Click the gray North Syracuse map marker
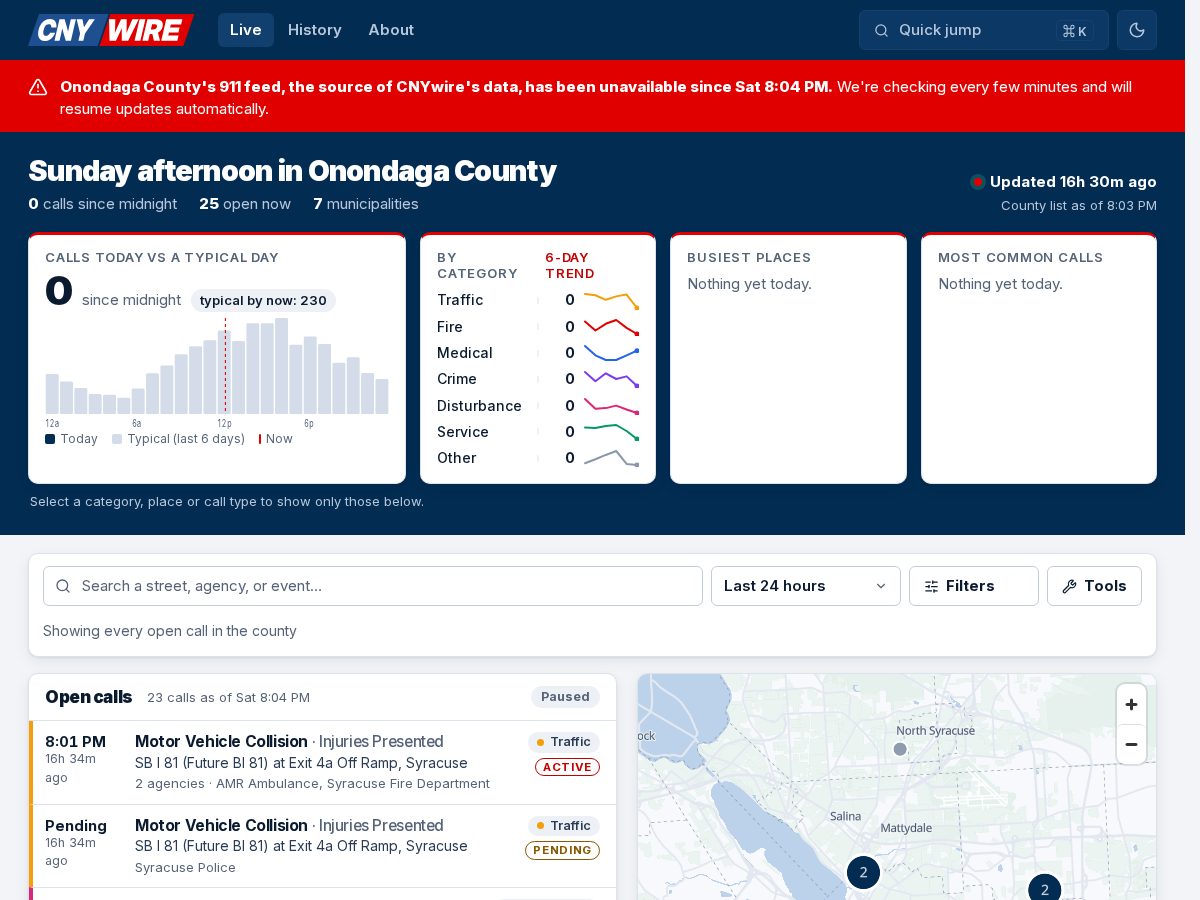 pyautogui.click(x=900, y=749)
